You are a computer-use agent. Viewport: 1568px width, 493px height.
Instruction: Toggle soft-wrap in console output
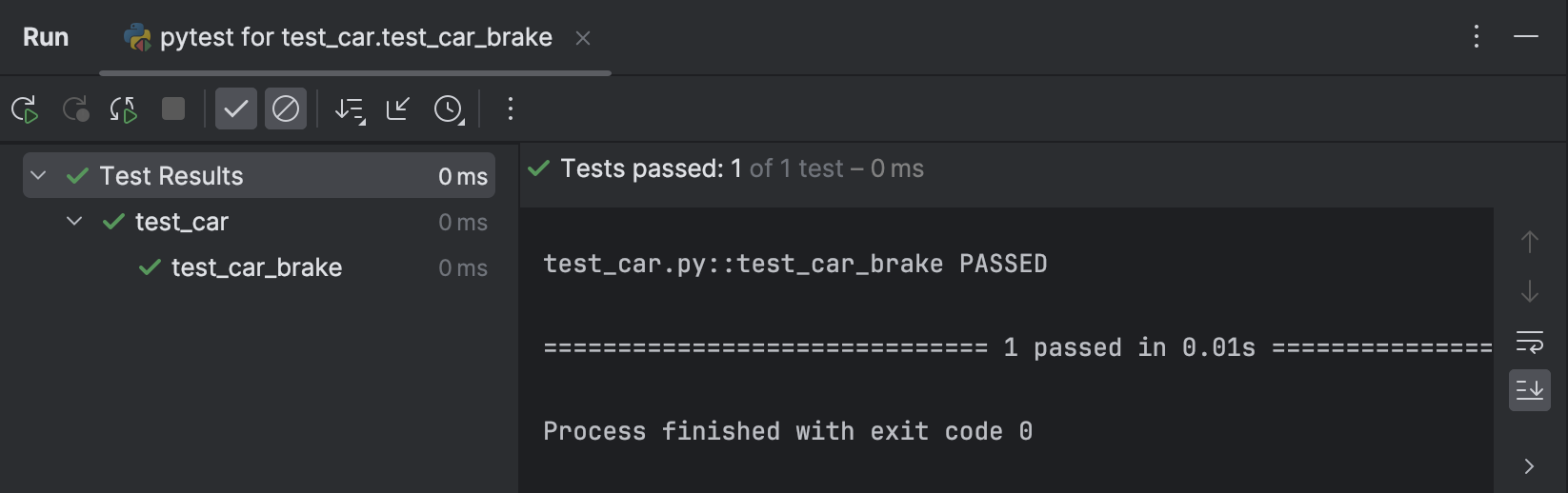1530,341
